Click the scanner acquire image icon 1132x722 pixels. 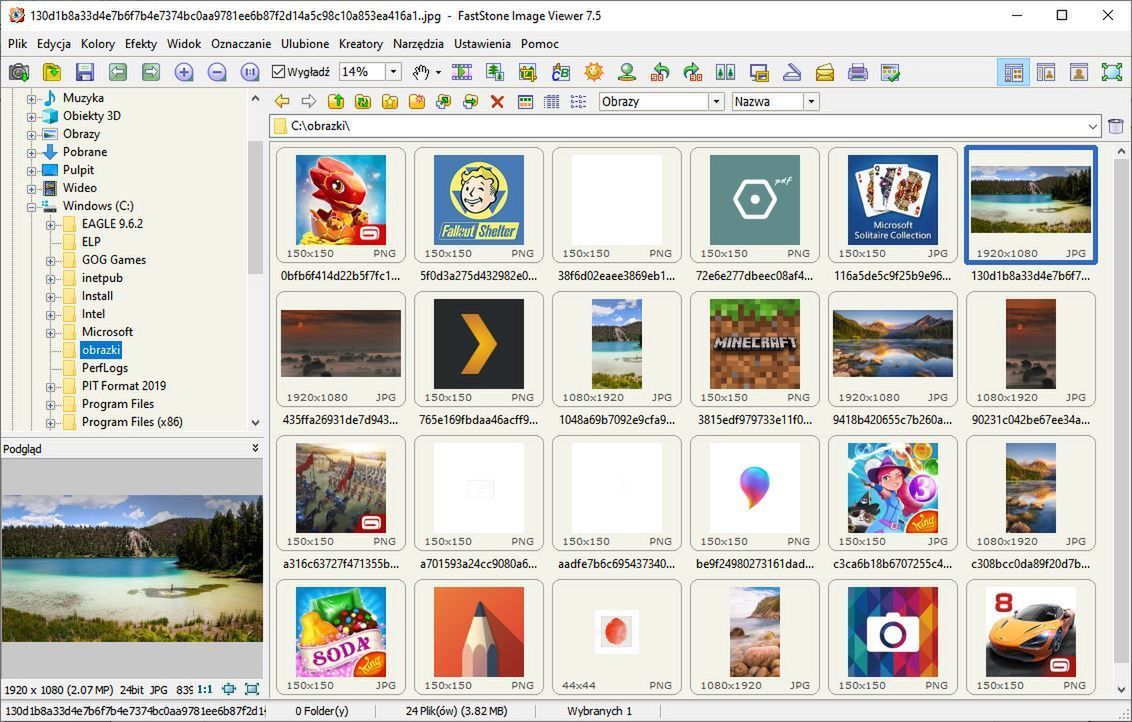[x=791, y=72]
